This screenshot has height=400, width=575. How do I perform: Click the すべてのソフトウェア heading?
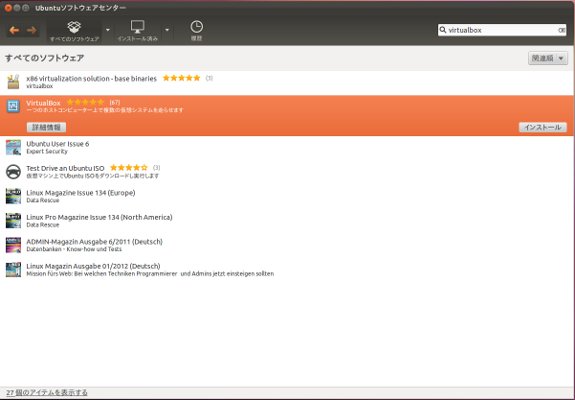[x=45, y=58]
